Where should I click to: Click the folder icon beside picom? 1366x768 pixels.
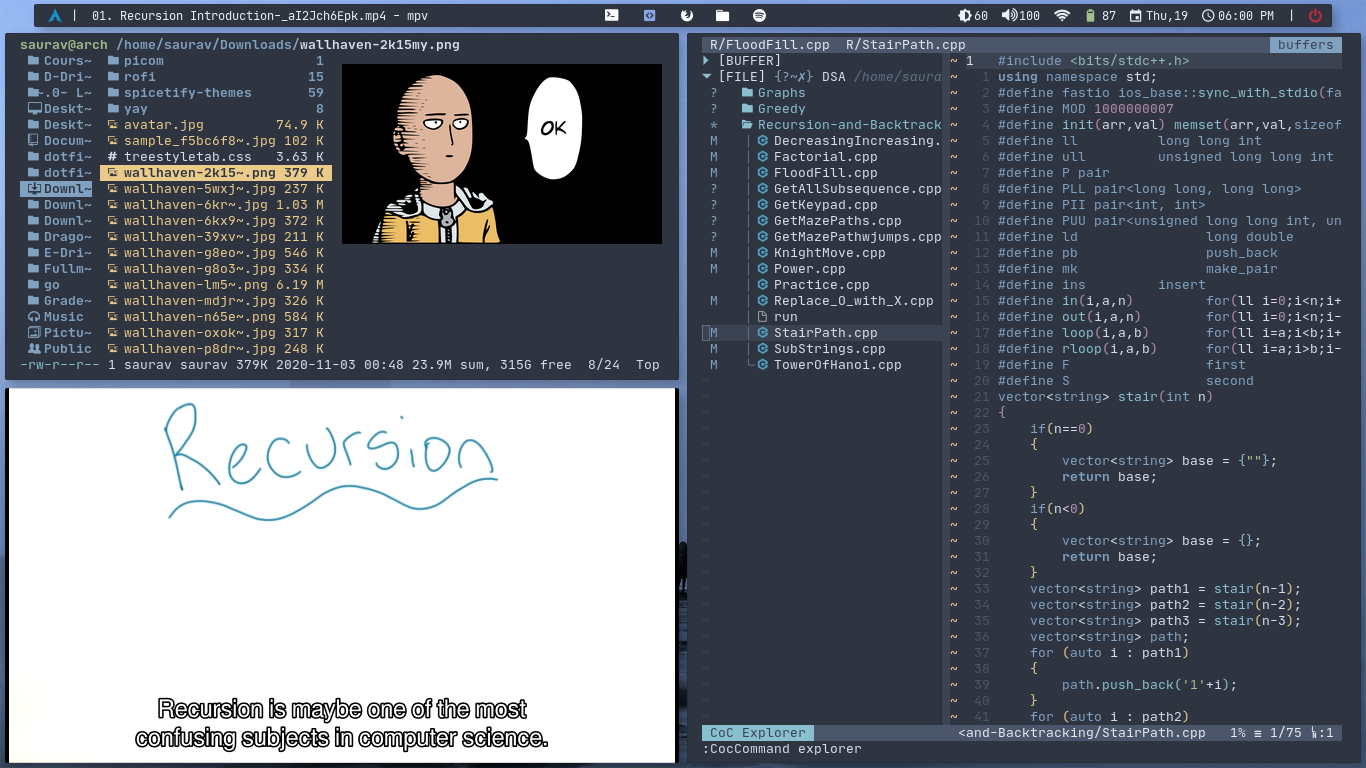(113, 61)
